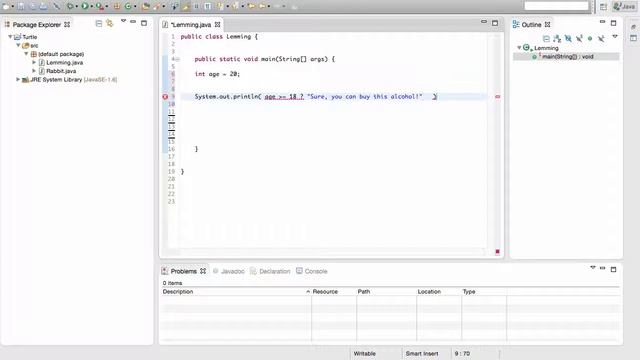Select the Outline view tab
The width and height of the screenshot is (640, 360).
pyautogui.click(x=531, y=24)
